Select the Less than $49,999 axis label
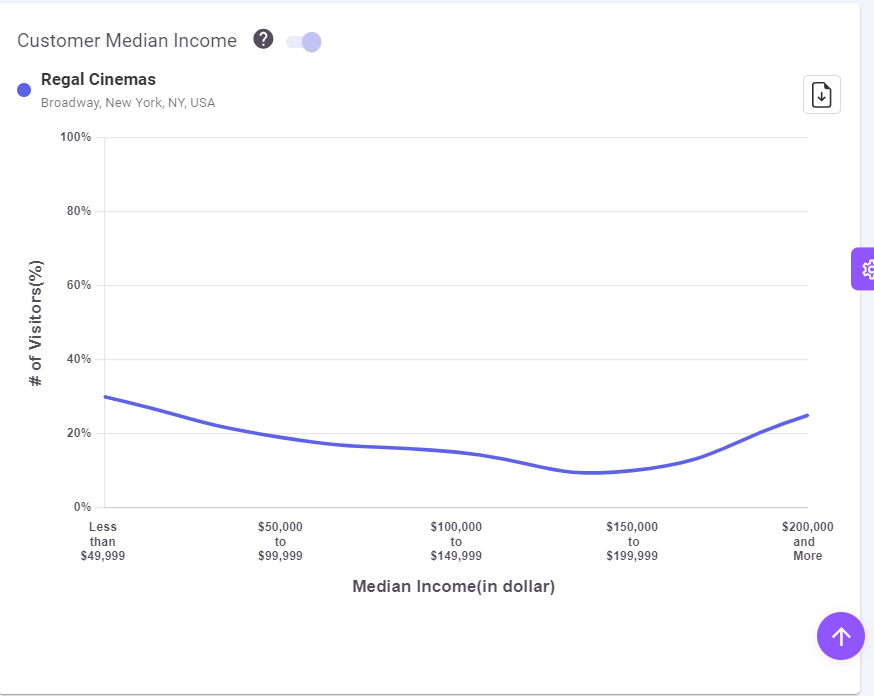The image size is (874, 696). (102, 541)
